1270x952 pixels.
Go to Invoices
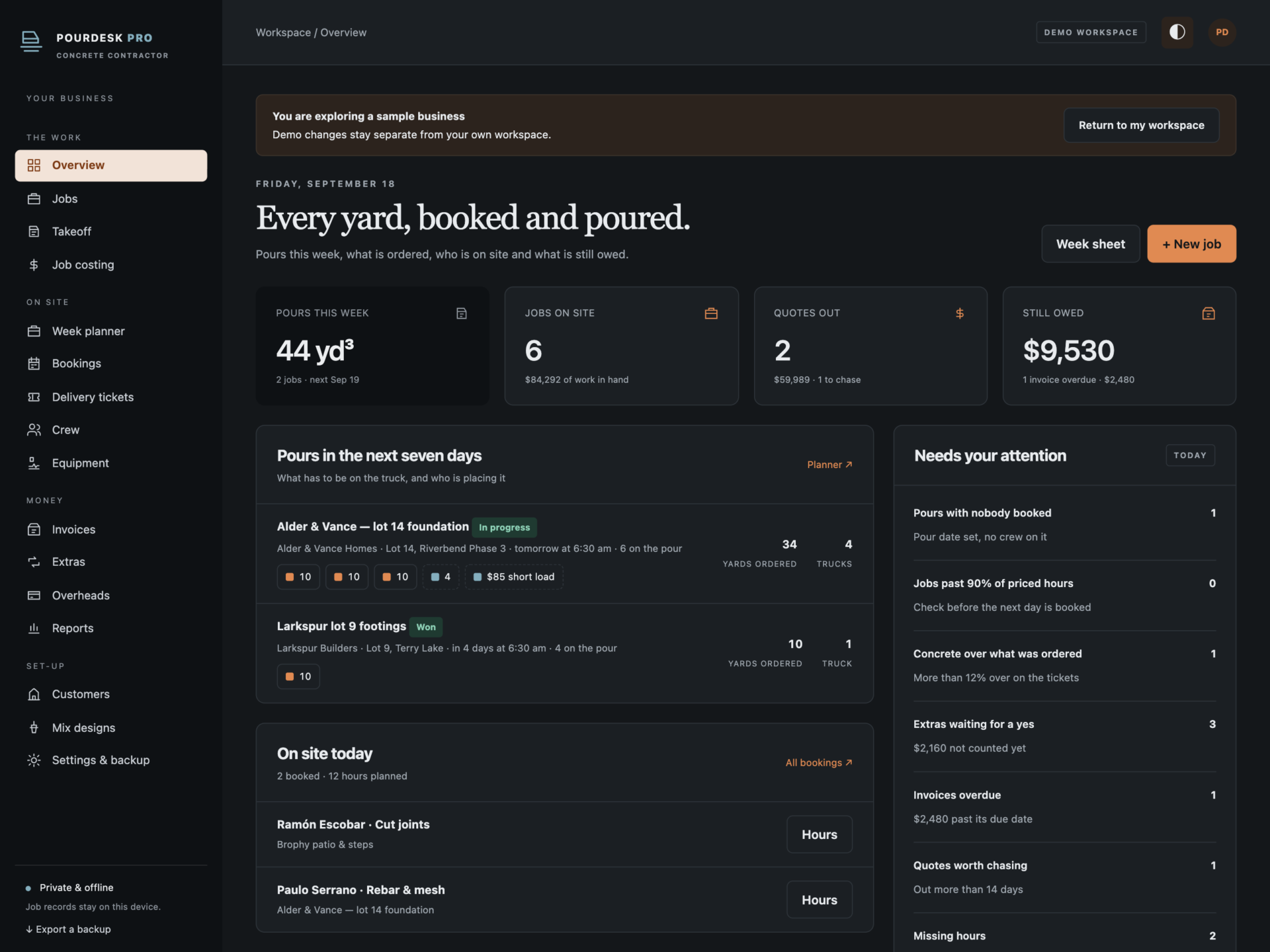[x=111, y=530]
